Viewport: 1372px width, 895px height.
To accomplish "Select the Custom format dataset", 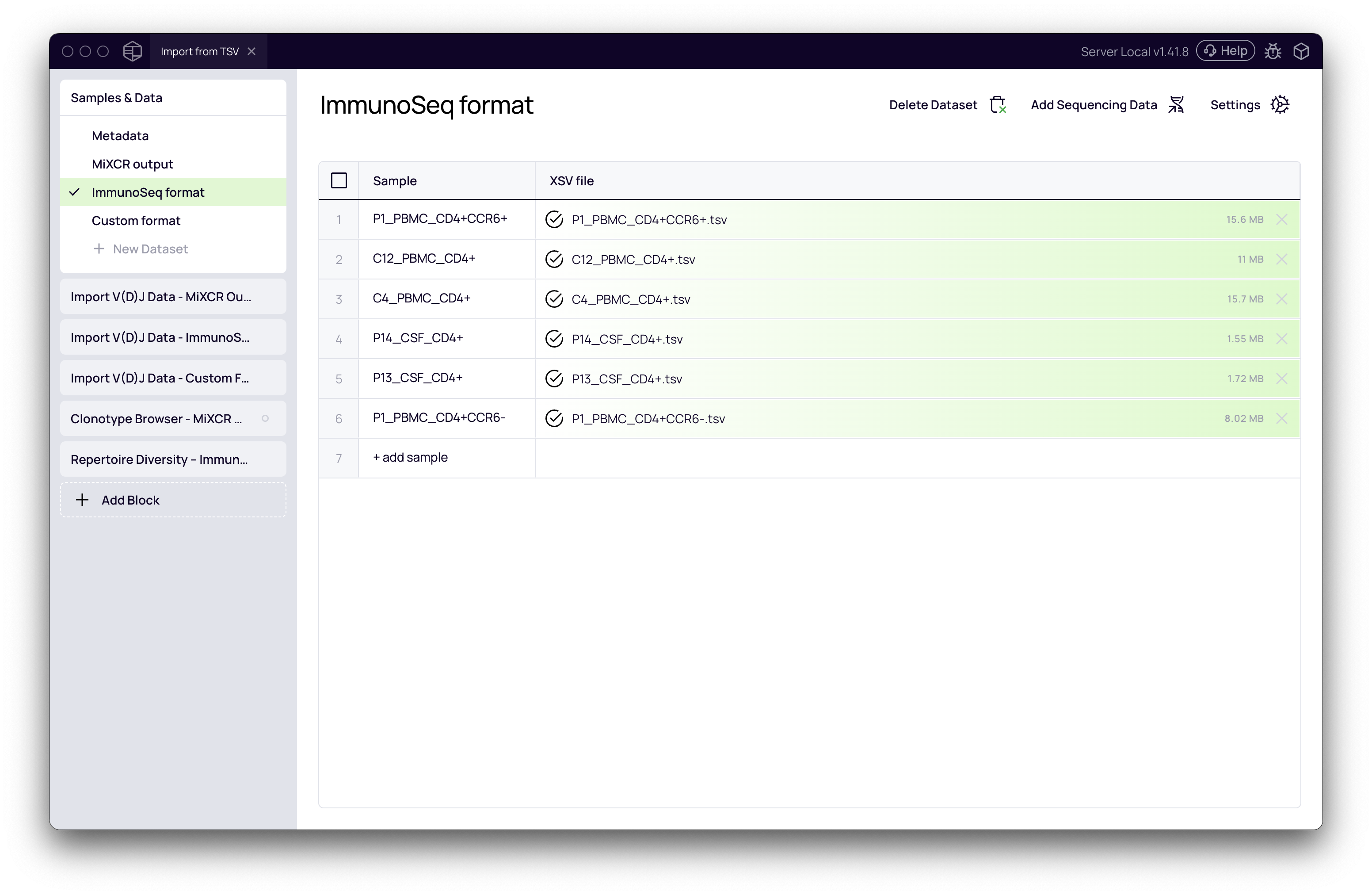I will (136, 220).
